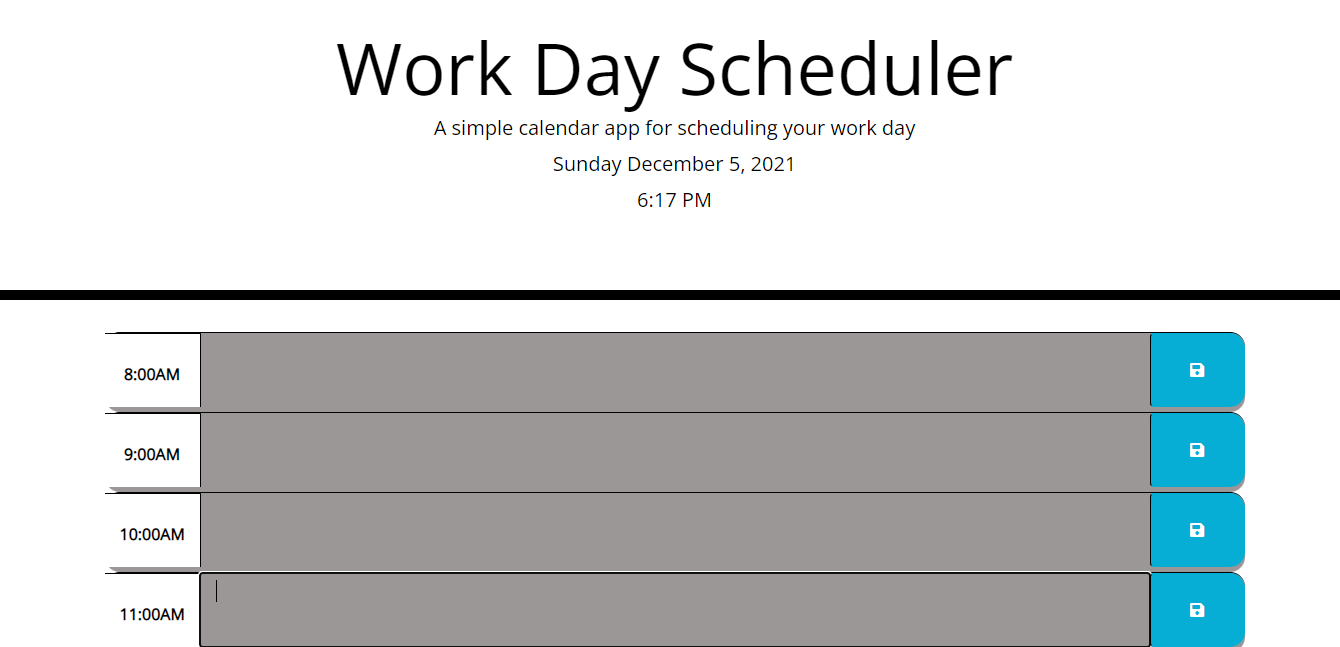Viewport: 1340px width, 647px height.
Task: Click the 11:00AM time label
Action: (152, 613)
